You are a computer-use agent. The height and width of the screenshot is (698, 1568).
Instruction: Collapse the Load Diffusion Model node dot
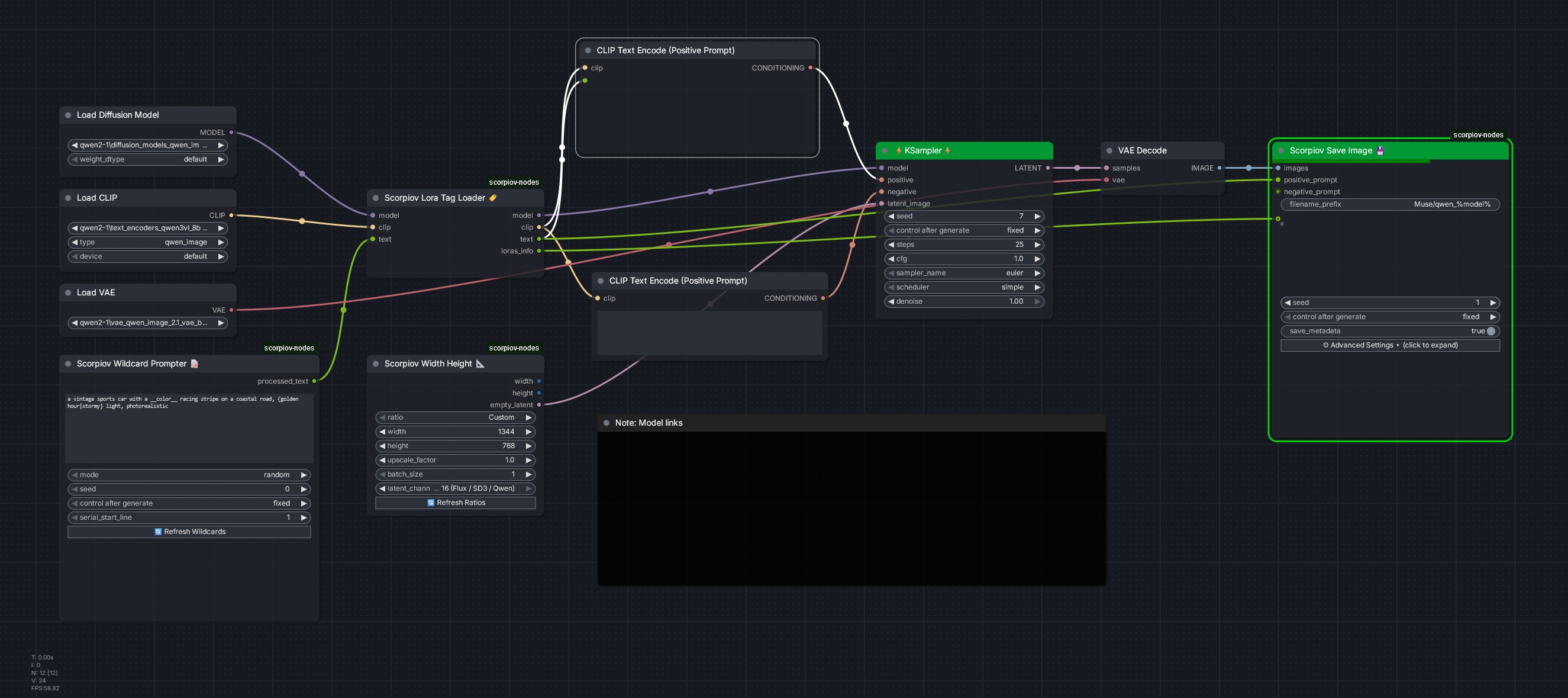tap(68, 115)
